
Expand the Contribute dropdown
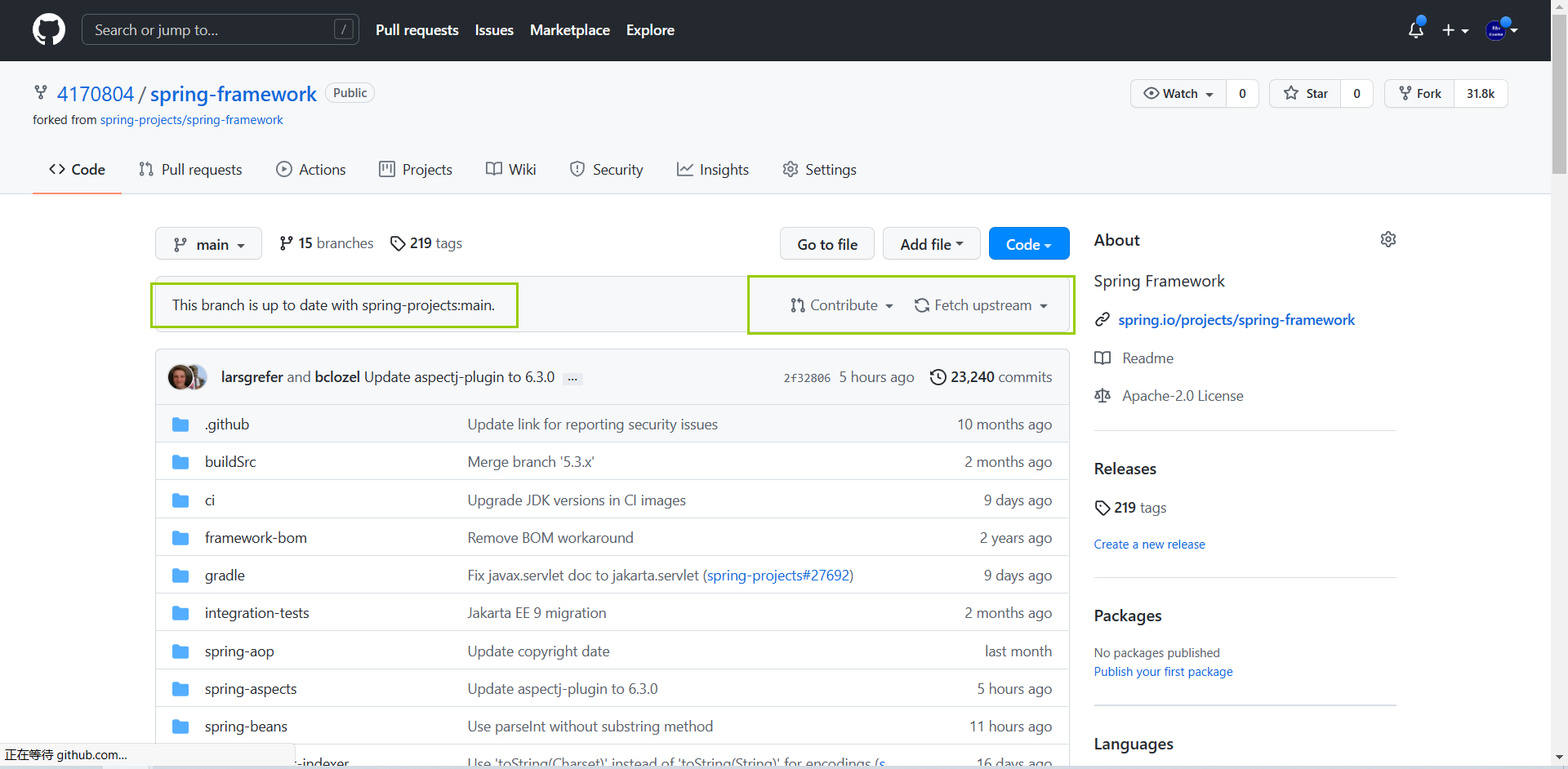[x=842, y=305]
